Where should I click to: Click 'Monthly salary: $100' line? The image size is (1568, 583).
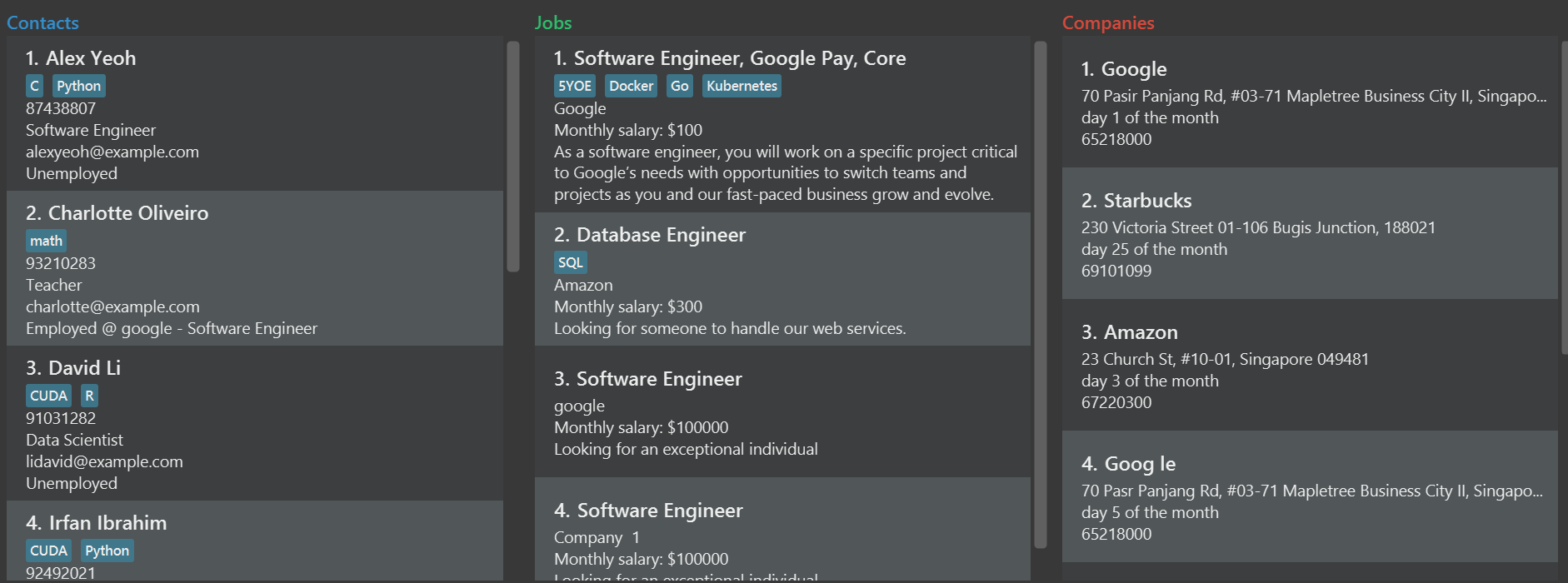click(628, 130)
